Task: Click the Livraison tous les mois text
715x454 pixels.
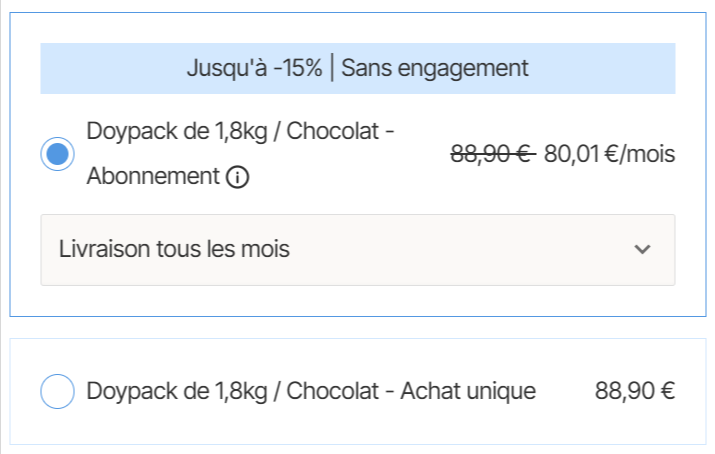Action: coord(174,249)
